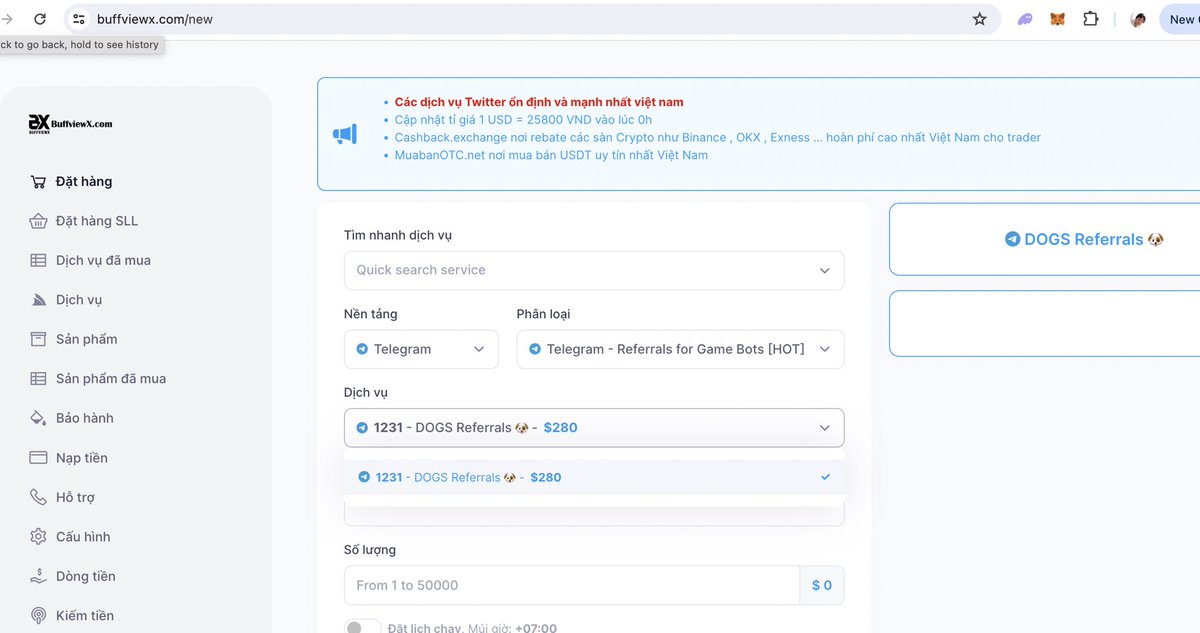Viewport: 1200px width, 633px height.
Task: Click the phone icon beside Hỗ trợ
Action: (38, 497)
